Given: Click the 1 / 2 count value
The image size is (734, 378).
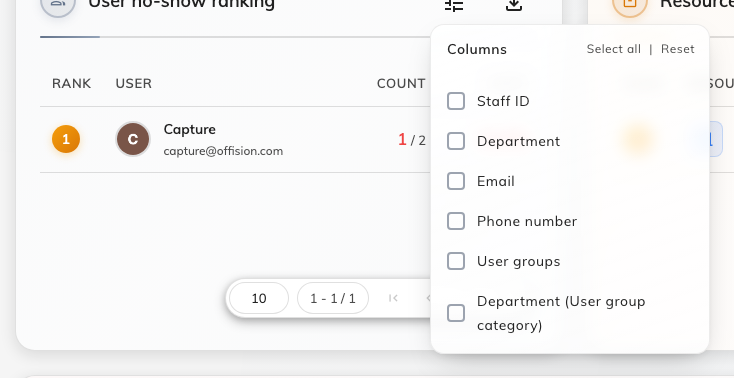Looking at the screenshot, I should click(x=412, y=140).
